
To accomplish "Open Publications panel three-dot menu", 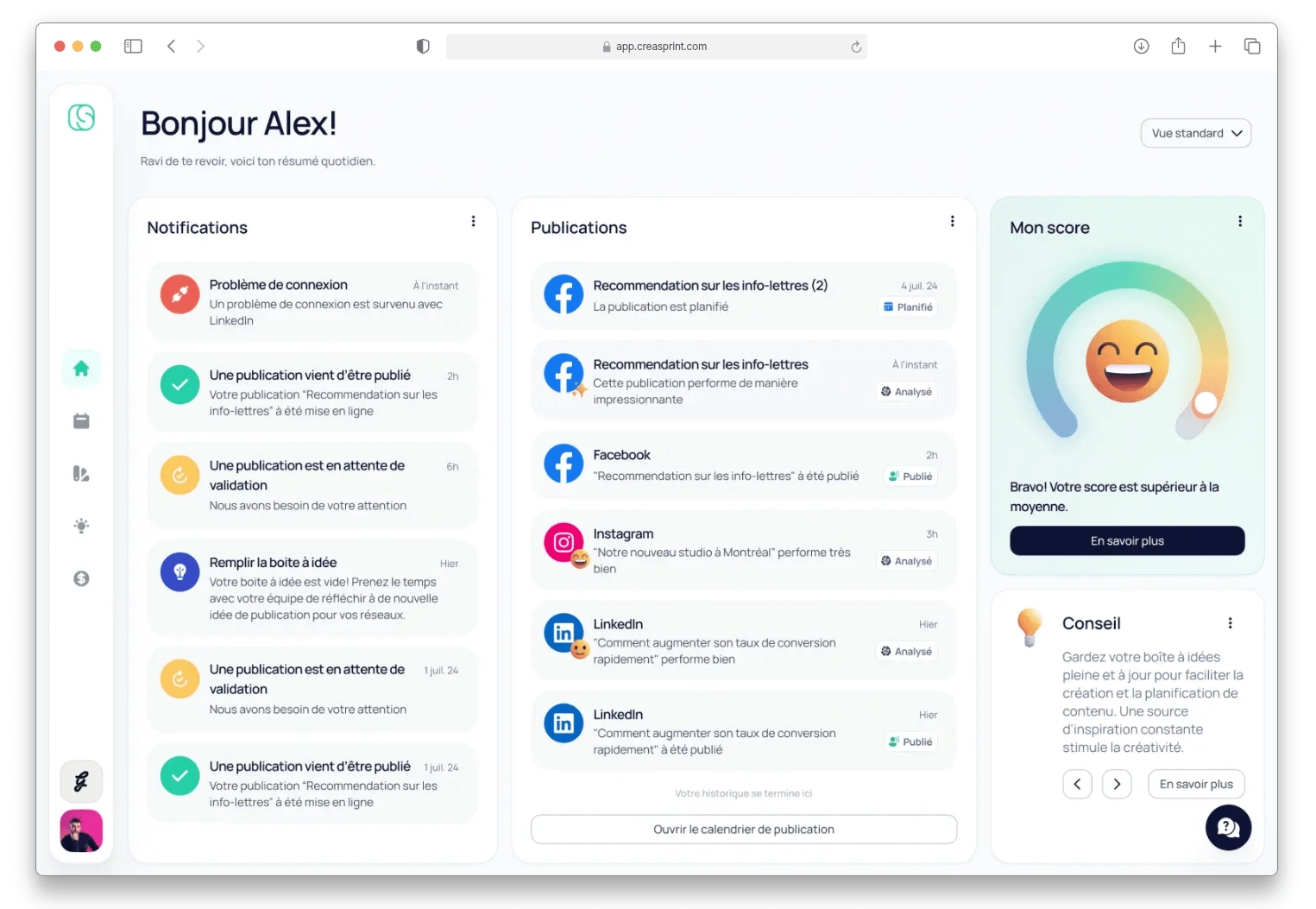I will 952,222.
